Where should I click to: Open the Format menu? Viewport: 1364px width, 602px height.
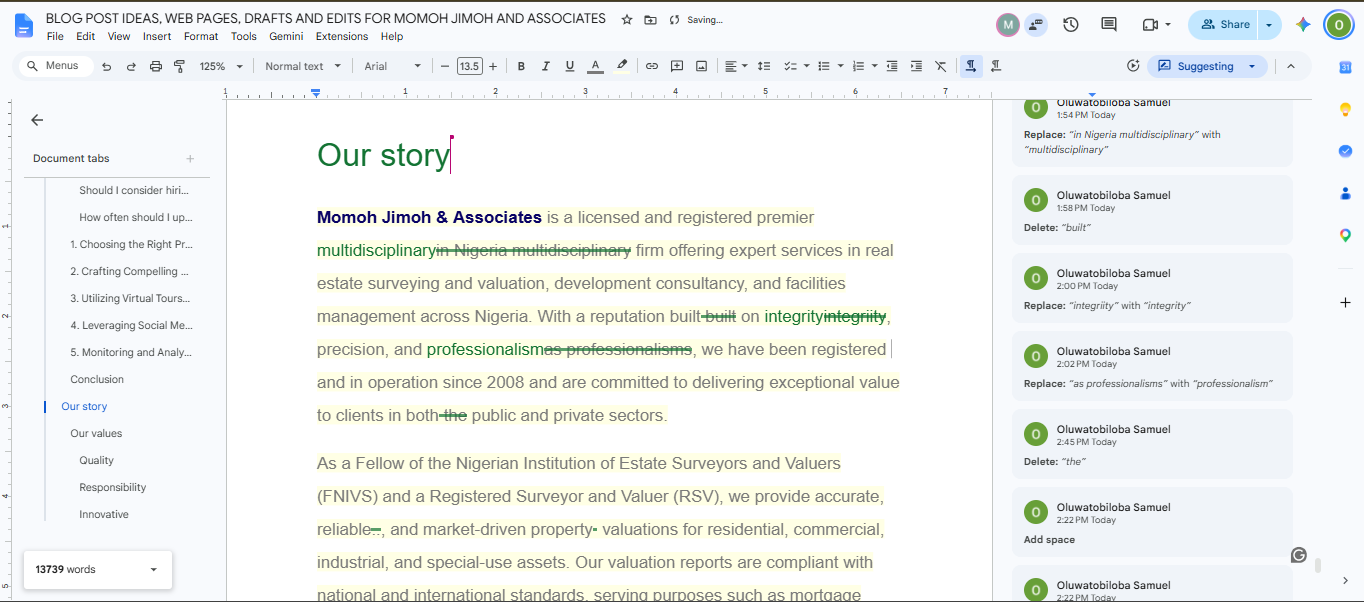201,36
